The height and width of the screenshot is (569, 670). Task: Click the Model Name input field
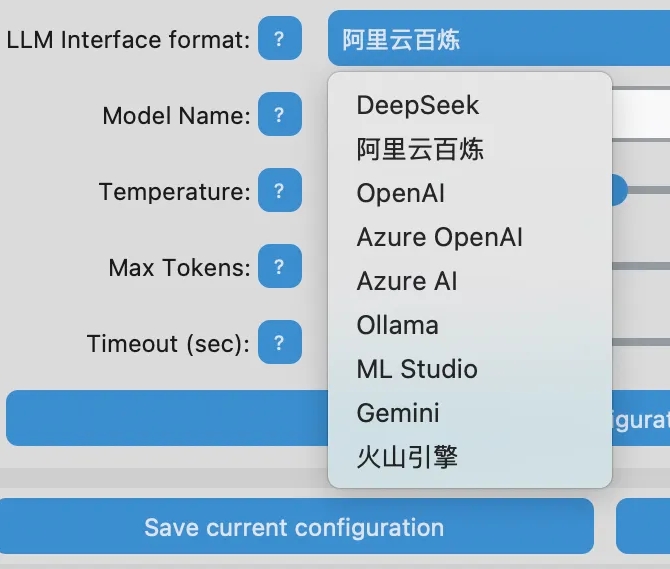tap(641, 114)
